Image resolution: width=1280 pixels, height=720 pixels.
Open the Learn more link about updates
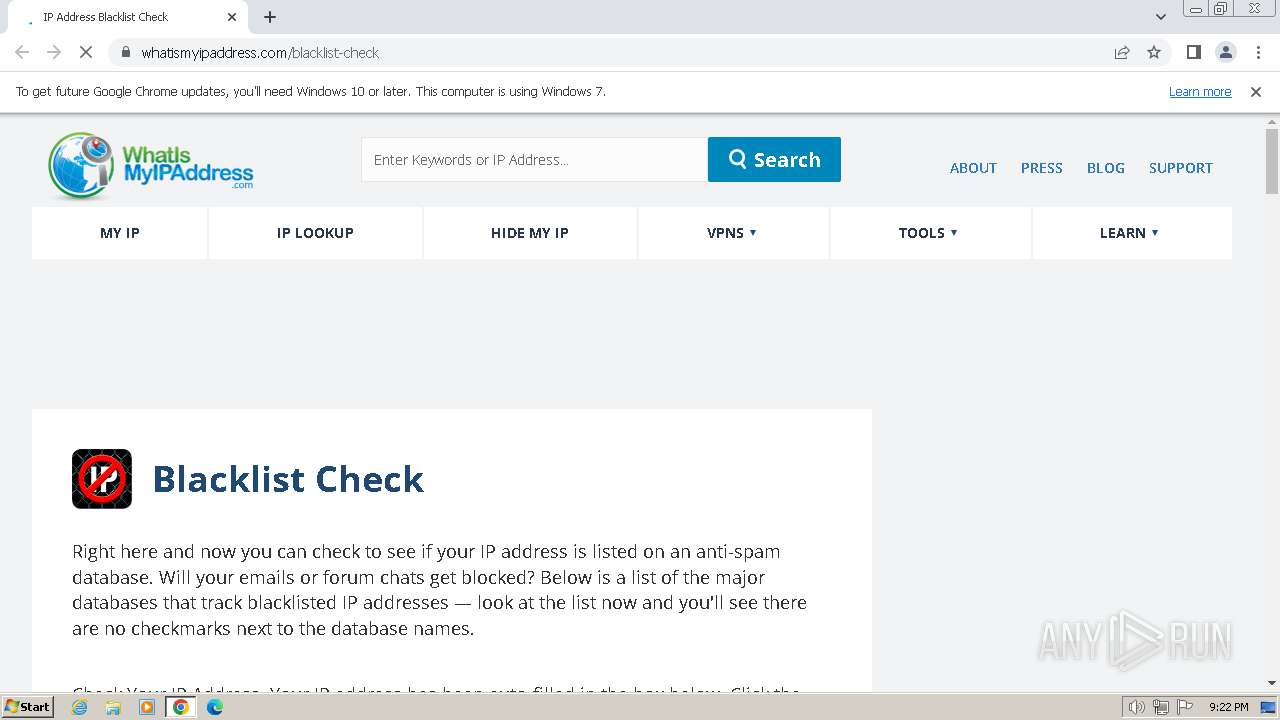[1200, 91]
